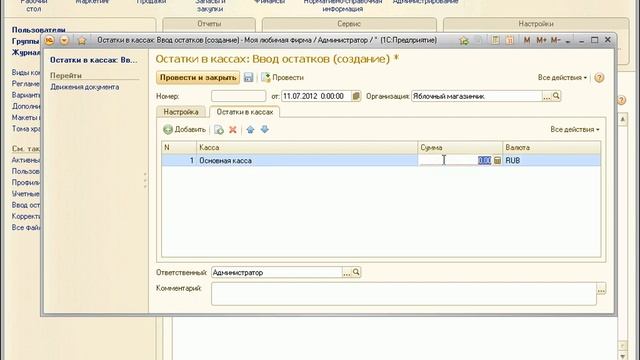Select the Остатки в кассах tab

pyautogui.click(x=244, y=112)
